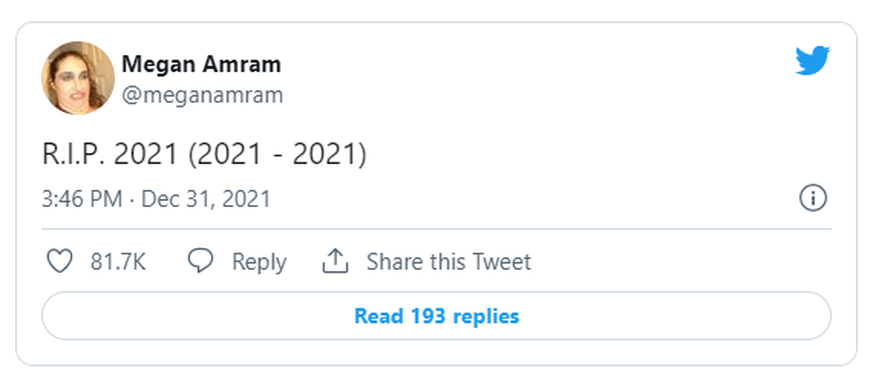
Task: Click the Megan Amram display name
Action: point(201,65)
